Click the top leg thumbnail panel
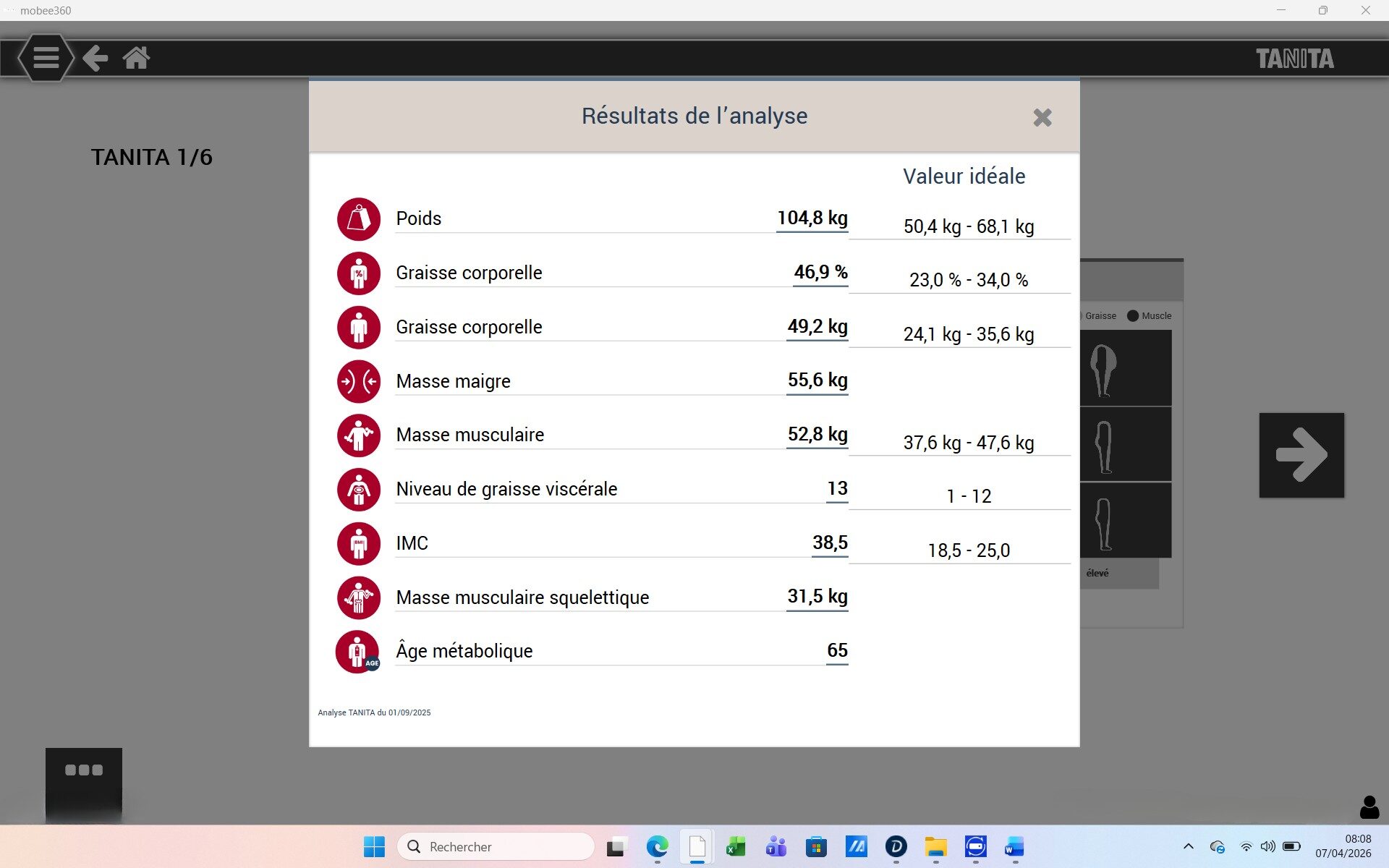 (1125, 368)
